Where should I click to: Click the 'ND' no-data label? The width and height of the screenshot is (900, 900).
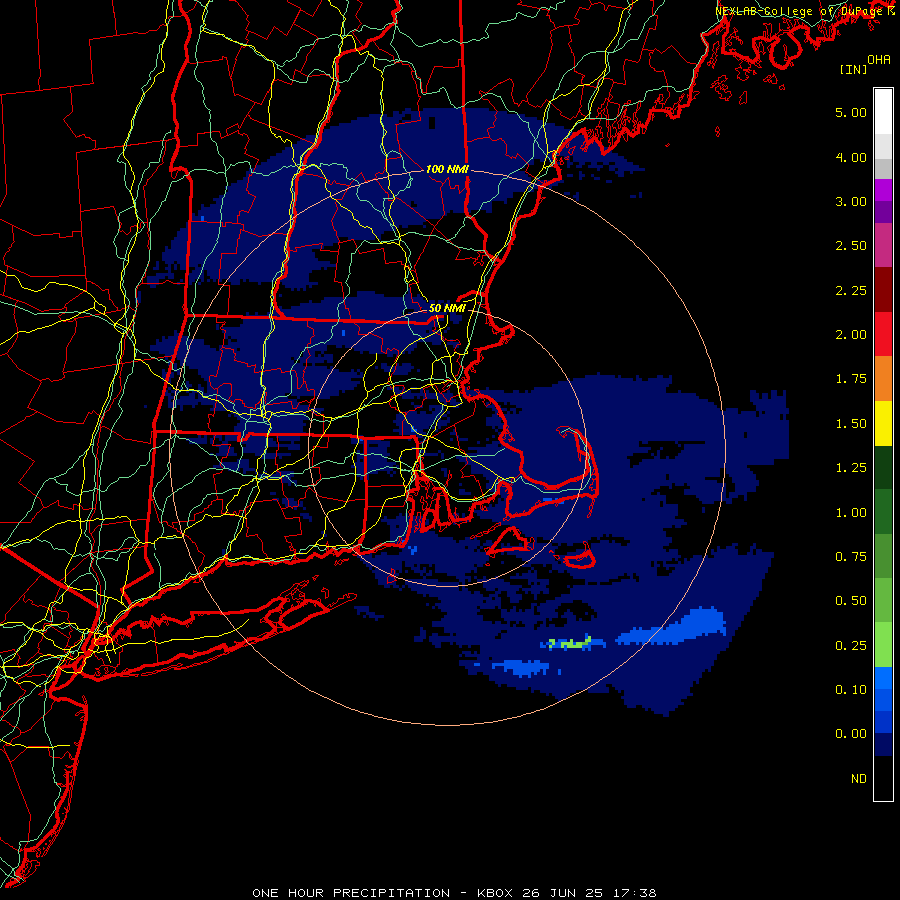tap(859, 779)
